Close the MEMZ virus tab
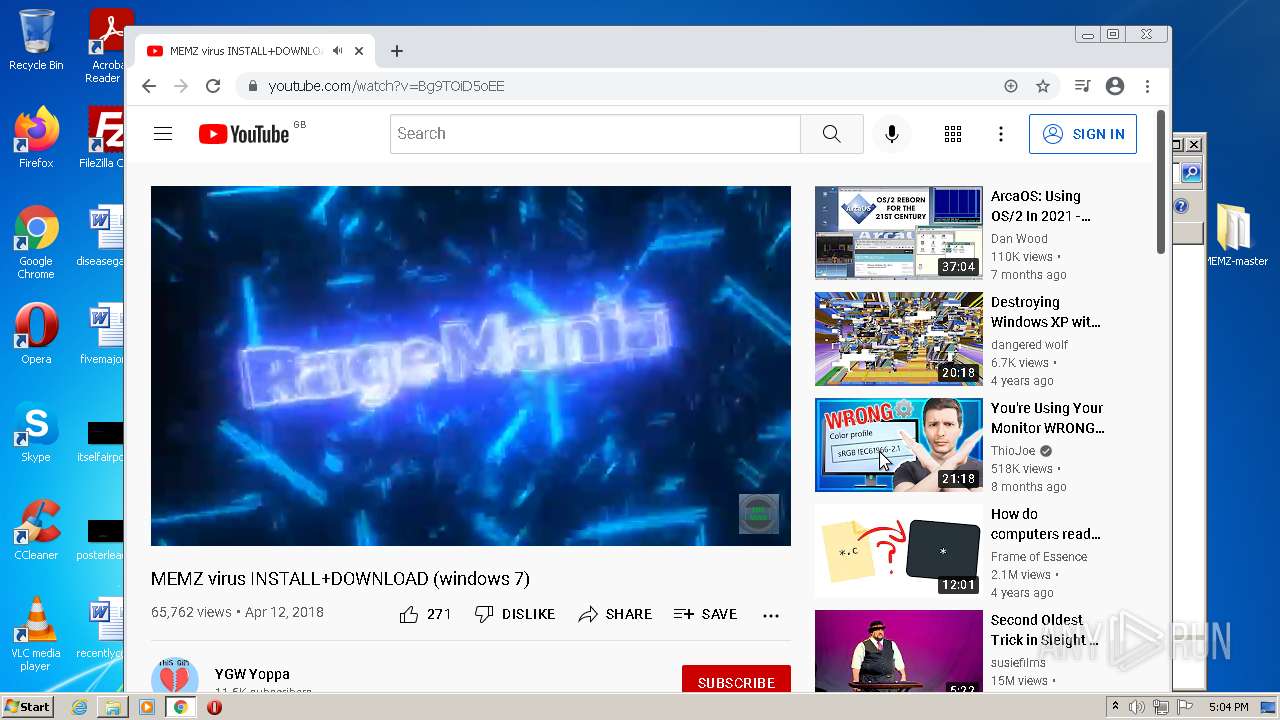Viewport: 1280px width, 720px height. click(359, 51)
